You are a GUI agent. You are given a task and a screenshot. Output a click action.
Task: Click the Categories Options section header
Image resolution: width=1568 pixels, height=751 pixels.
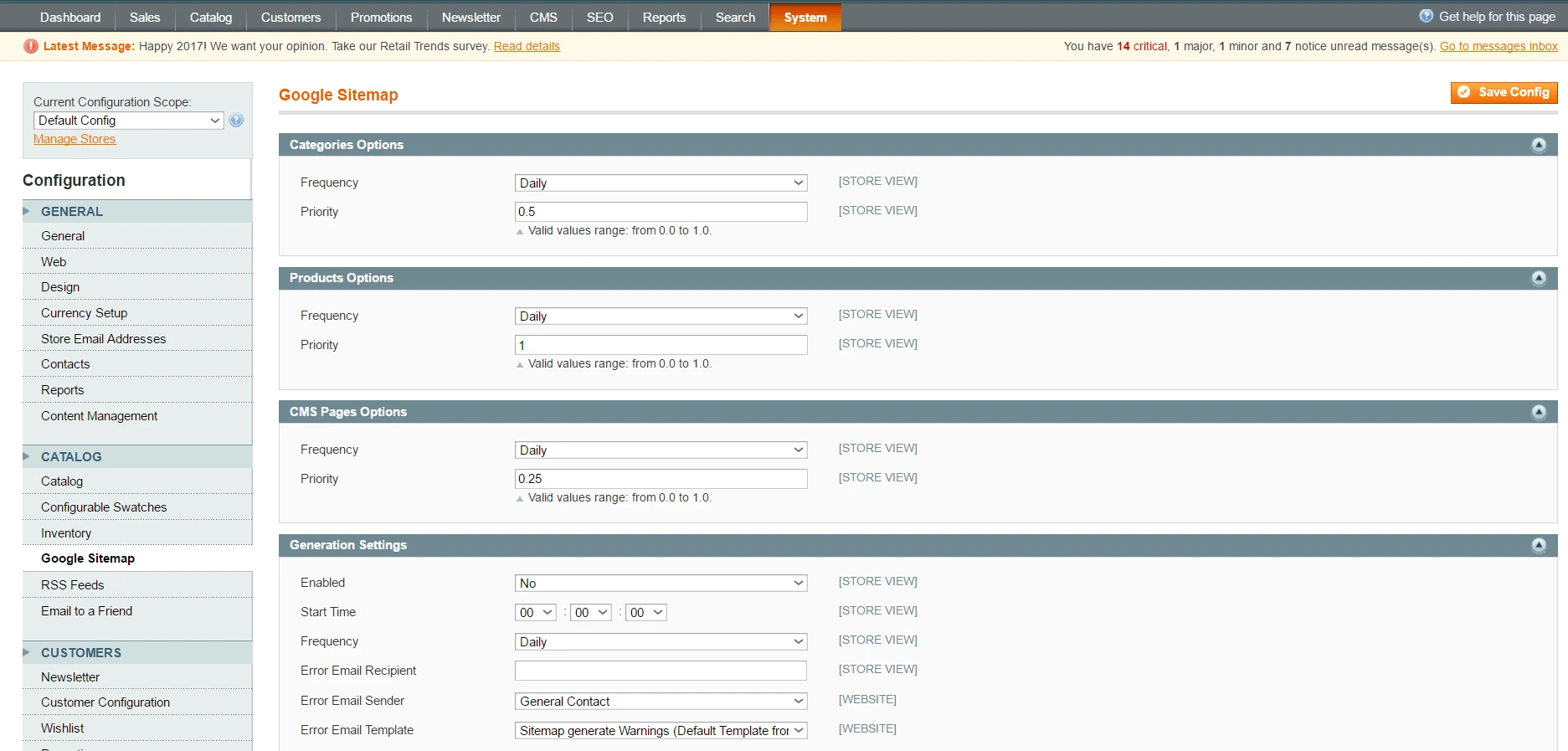918,145
